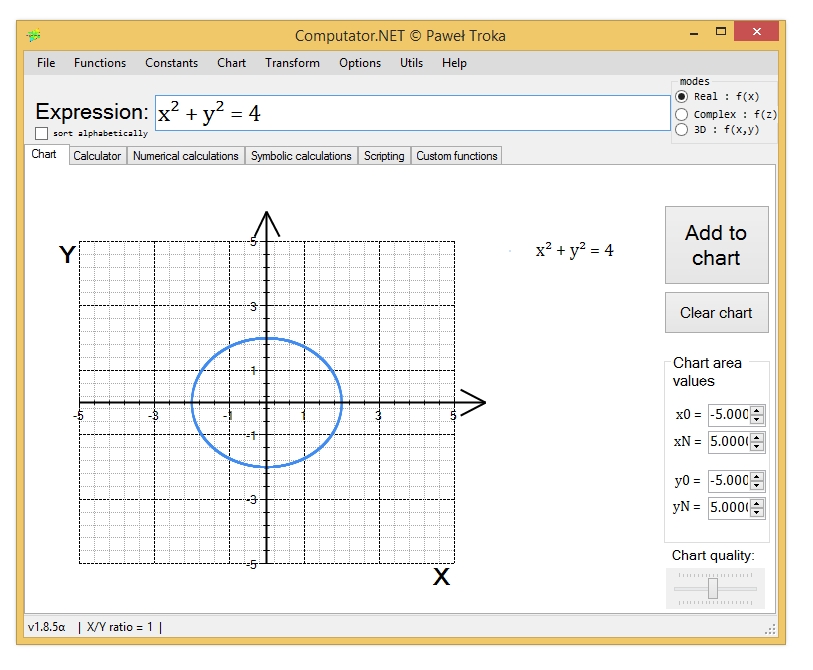This screenshot has width=813, height=670.
Task: Click the y0 value field
Action: tap(729, 480)
